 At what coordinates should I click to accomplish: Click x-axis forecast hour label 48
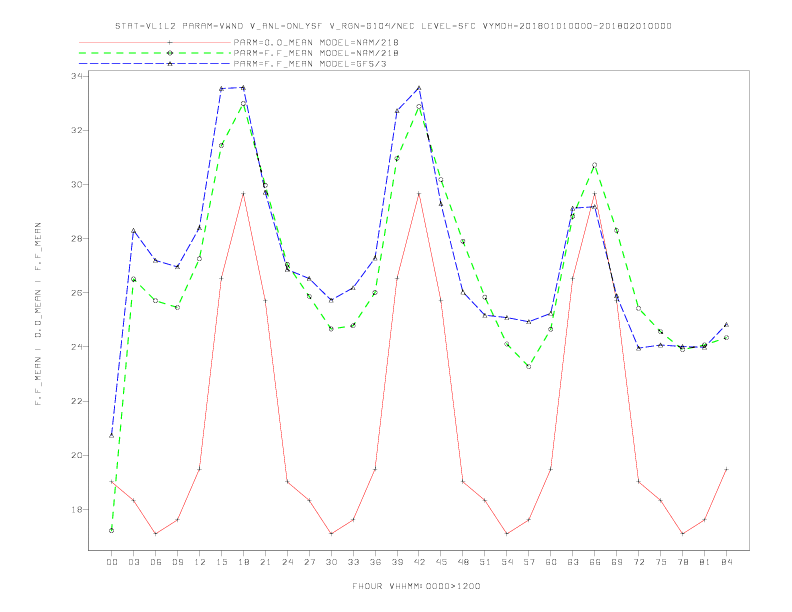(463, 562)
